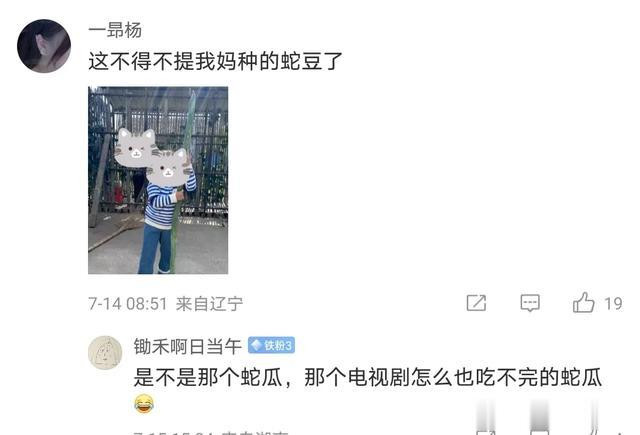The image size is (640, 435).
Task: Tap the forward icon on 一昂杨's comment
Action: pyautogui.click(x=476, y=303)
